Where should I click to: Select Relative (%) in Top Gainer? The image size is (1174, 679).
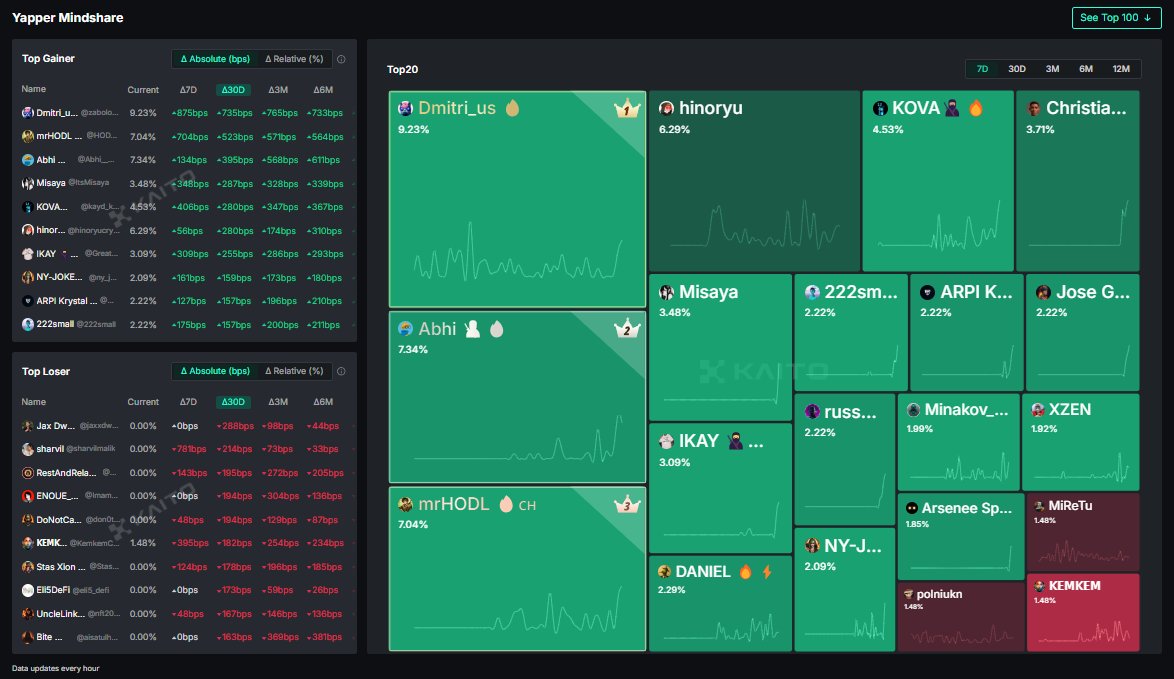[x=294, y=59]
